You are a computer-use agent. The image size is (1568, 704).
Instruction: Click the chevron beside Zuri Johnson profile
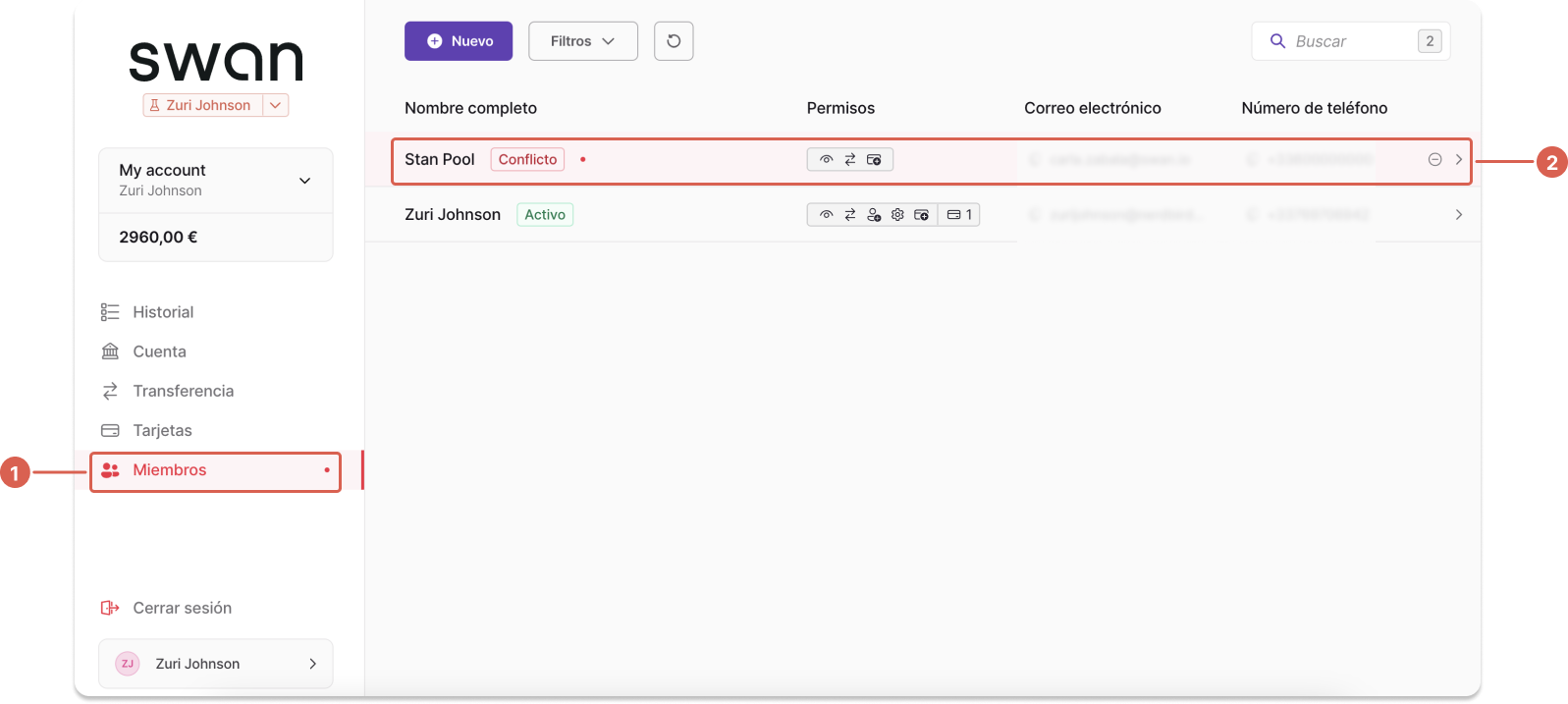[312, 664]
